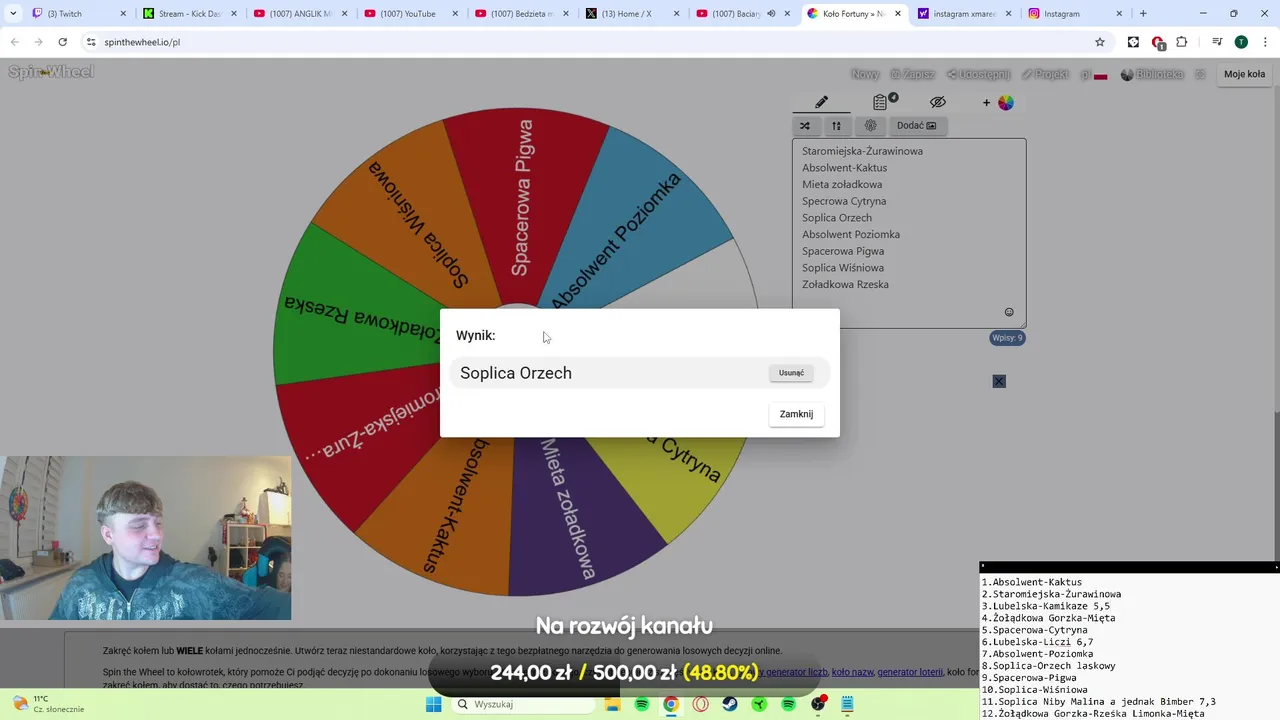Viewport: 1280px width, 720px height.
Task: Remove result with the Usuń button
Action: tap(791, 373)
